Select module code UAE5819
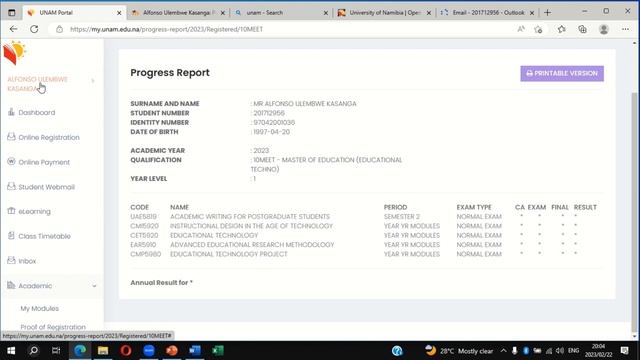Viewport: 640px width, 360px height. 144,217
